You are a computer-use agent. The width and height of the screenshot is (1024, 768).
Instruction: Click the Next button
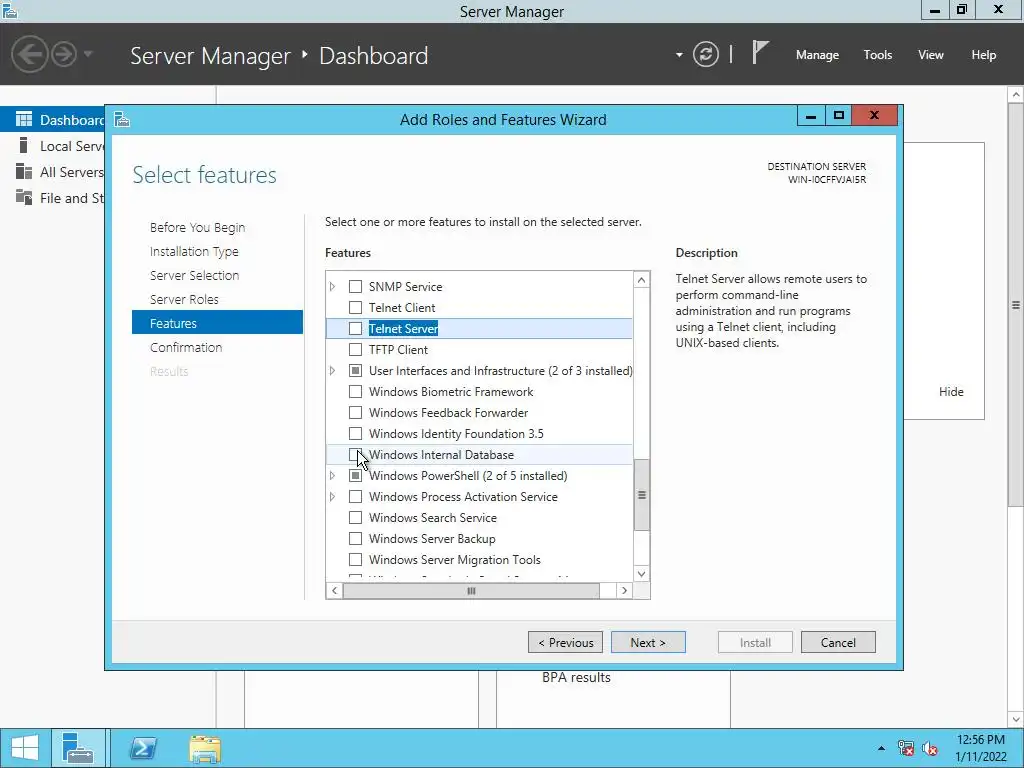pyautogui.click(x=648, y=642)
